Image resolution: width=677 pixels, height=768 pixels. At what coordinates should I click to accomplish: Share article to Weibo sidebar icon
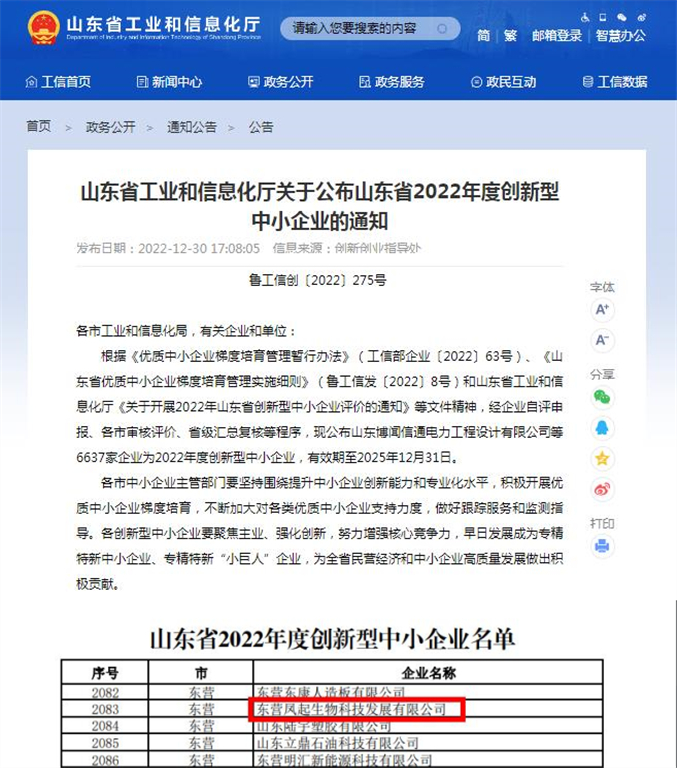[x=602, y=489]
